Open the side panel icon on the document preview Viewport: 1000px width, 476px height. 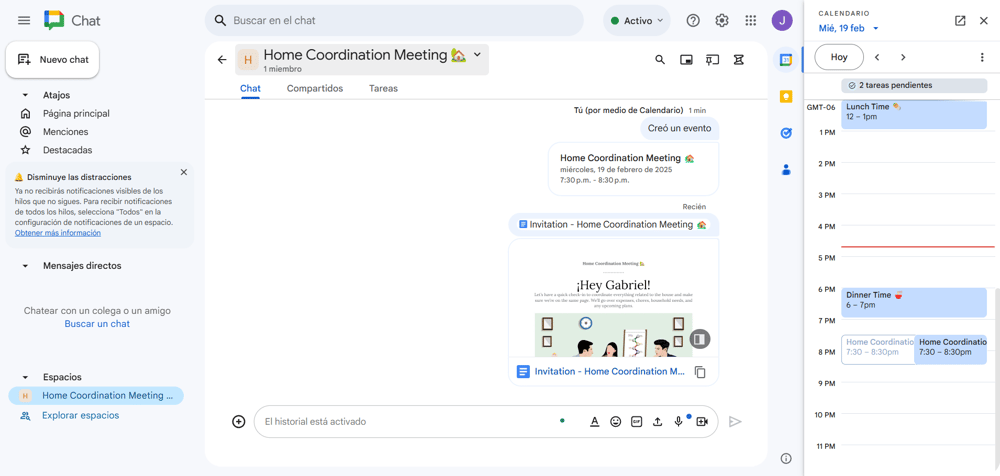click(700, 338)
